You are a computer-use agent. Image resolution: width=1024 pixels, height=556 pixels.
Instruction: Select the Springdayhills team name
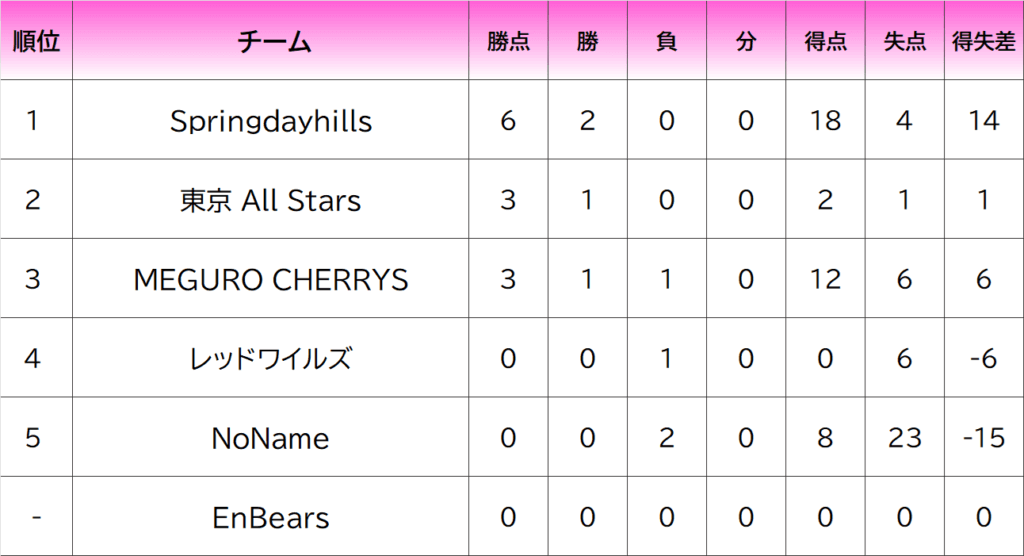(x=271, y=121)
